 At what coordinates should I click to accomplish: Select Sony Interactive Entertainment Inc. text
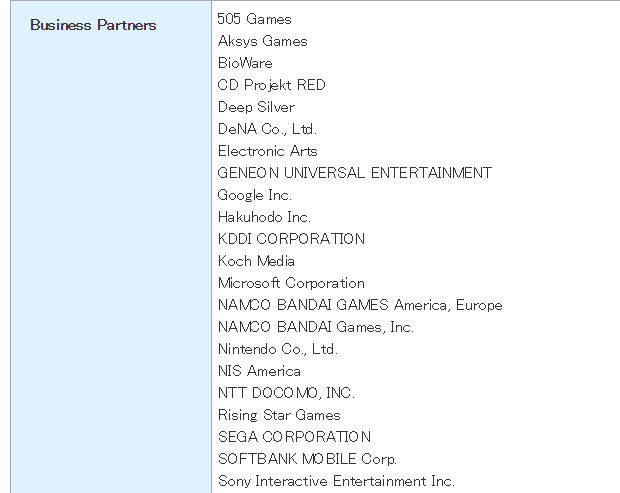click(x=336, y=481)
